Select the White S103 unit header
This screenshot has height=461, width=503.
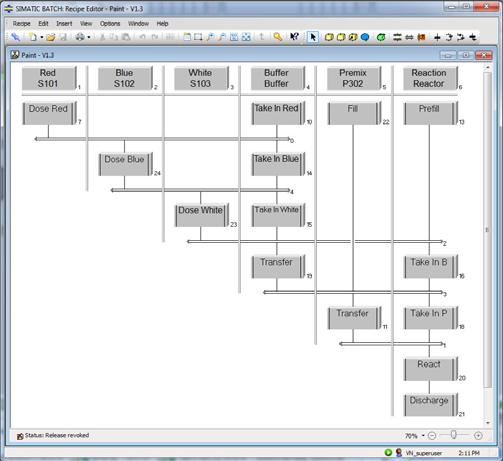point(201,78)
